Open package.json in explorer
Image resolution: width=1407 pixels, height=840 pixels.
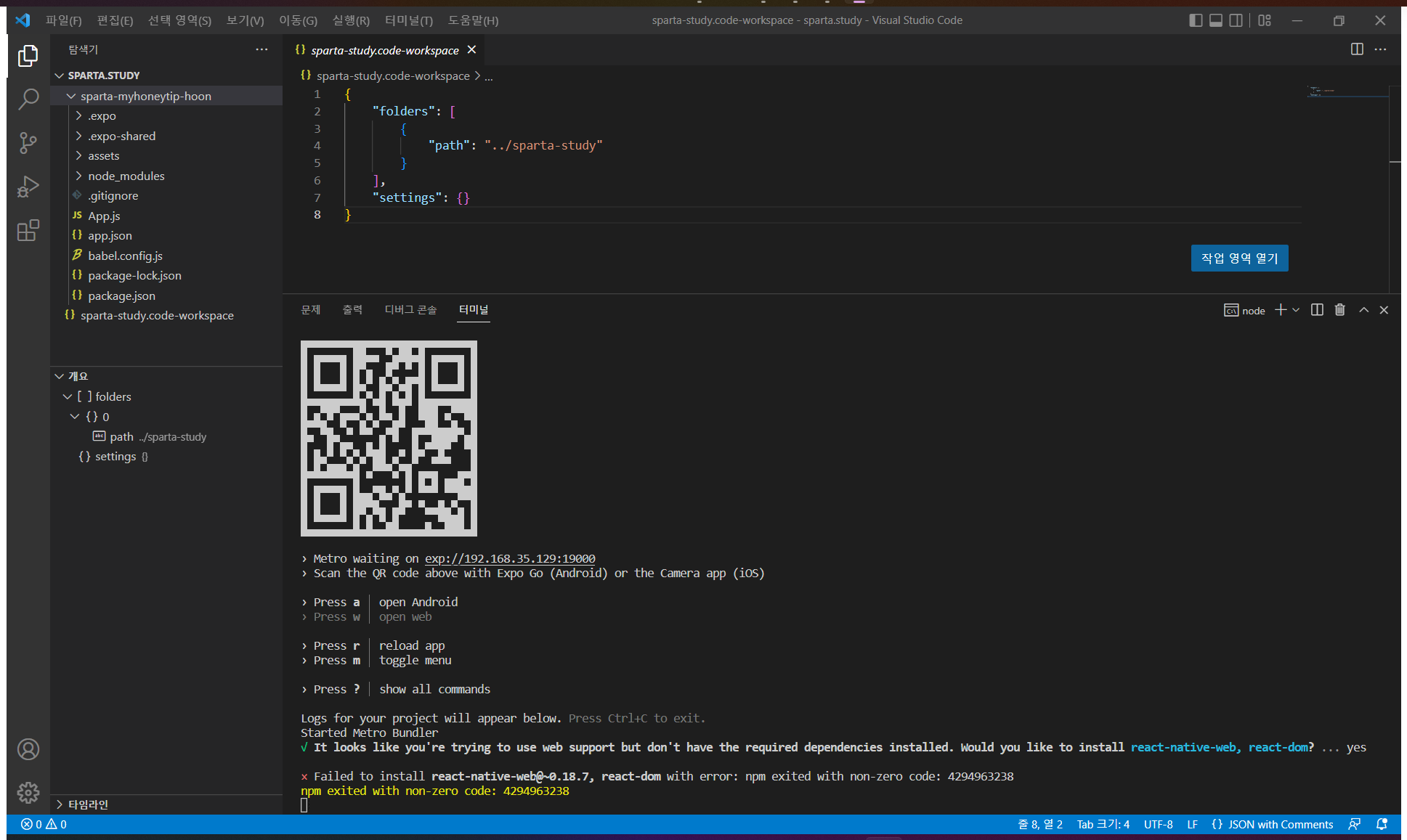click(x=166, y=295)
